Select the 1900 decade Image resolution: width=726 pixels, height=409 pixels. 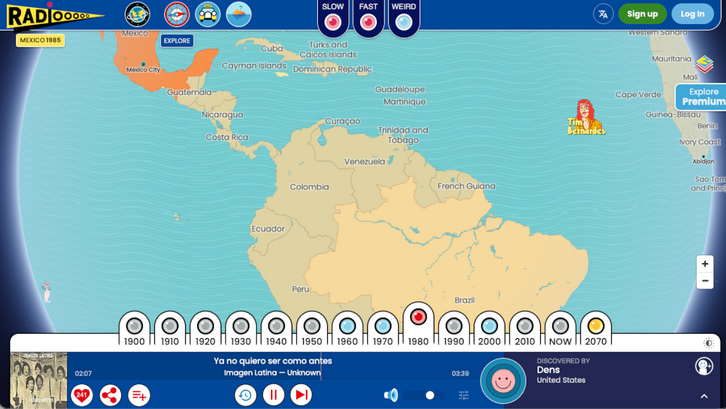[x=134, y=329]
